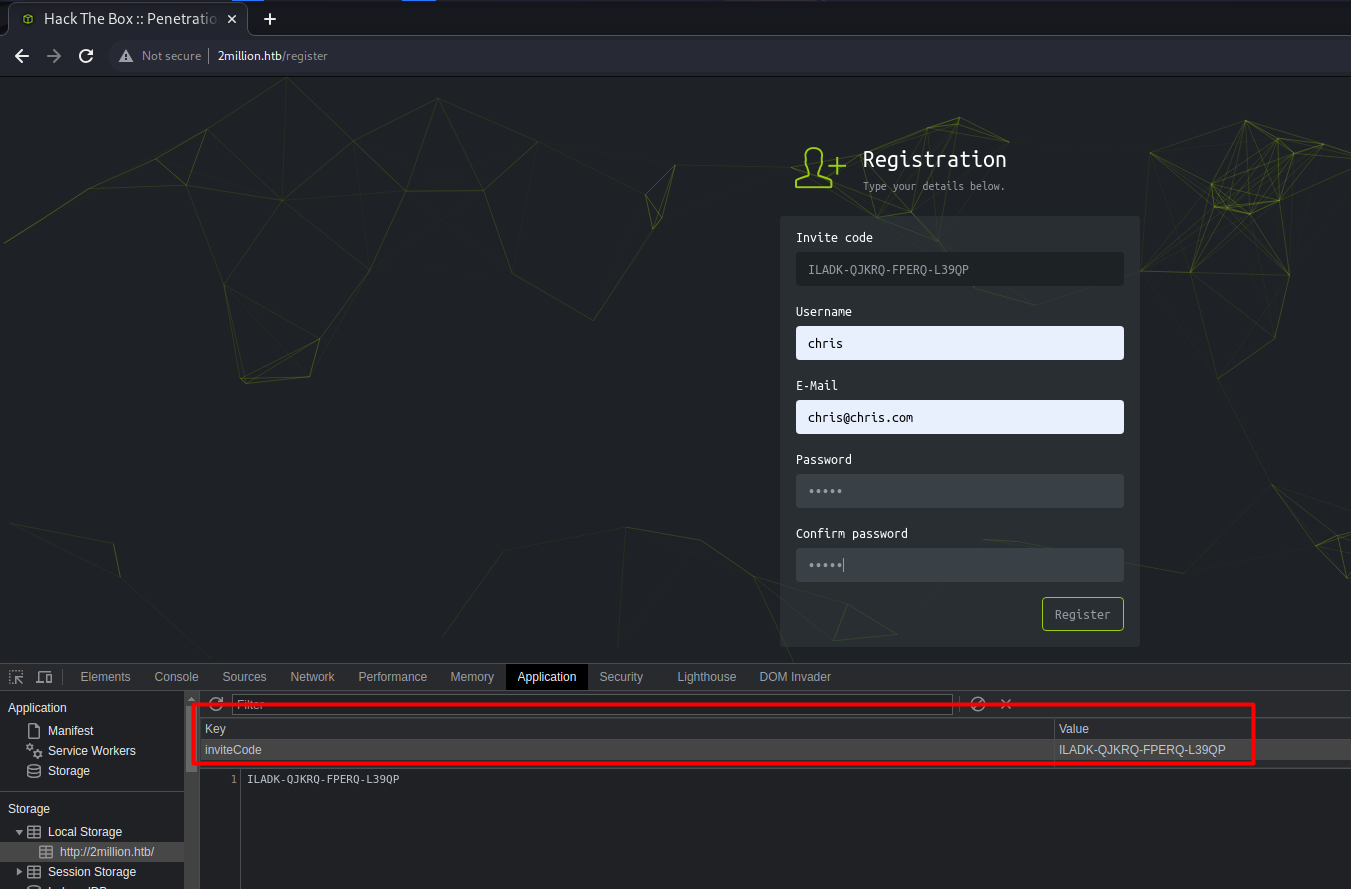Open the Performance tab

(392, 677)
